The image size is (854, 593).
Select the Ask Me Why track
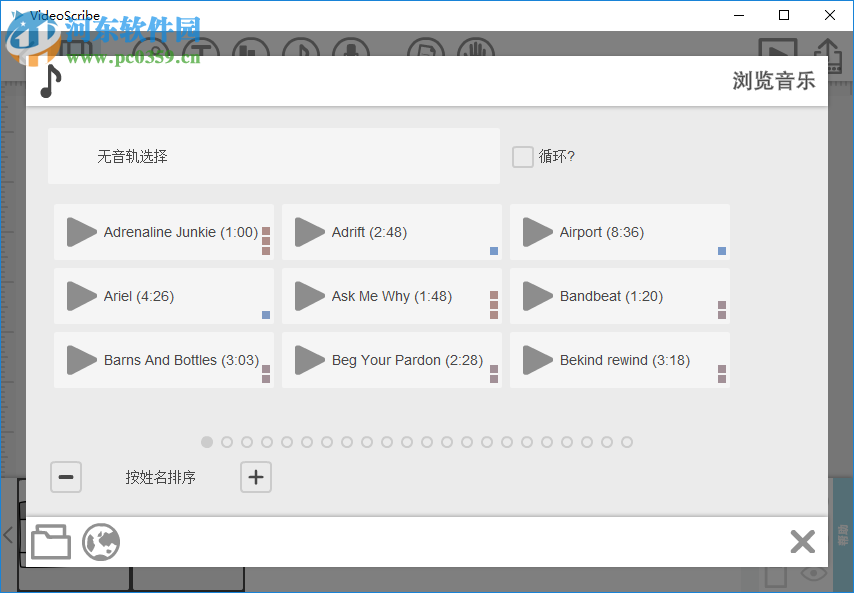point(392,296)
